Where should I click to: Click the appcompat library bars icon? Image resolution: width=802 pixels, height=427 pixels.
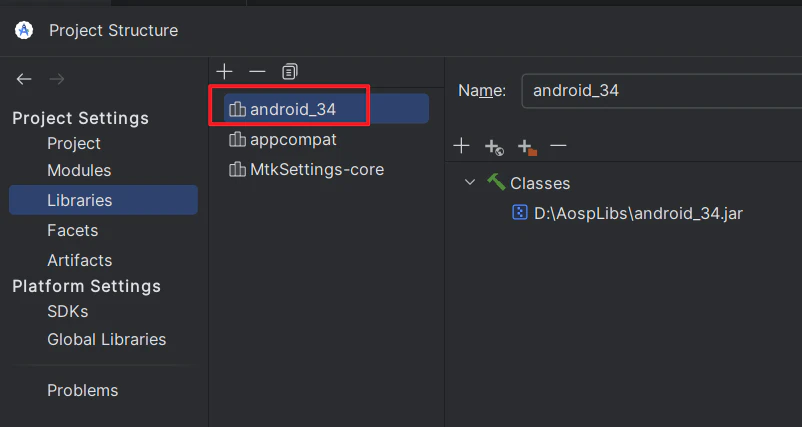(237, 139)
